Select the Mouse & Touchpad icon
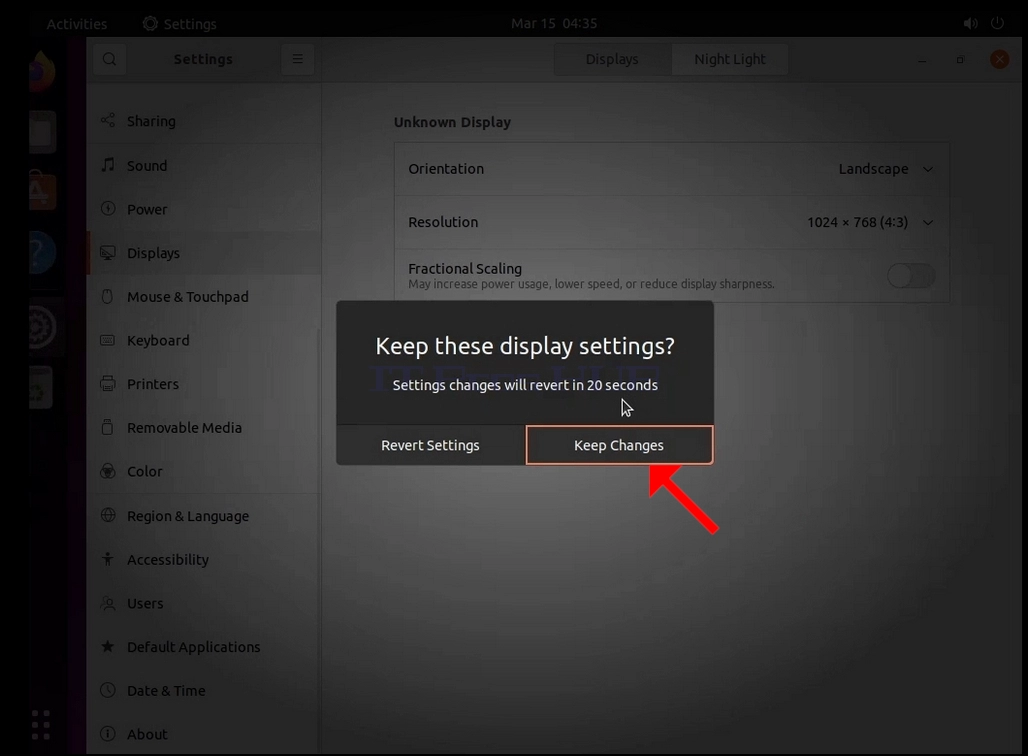The image size is (1028, 756). [108, 296]
